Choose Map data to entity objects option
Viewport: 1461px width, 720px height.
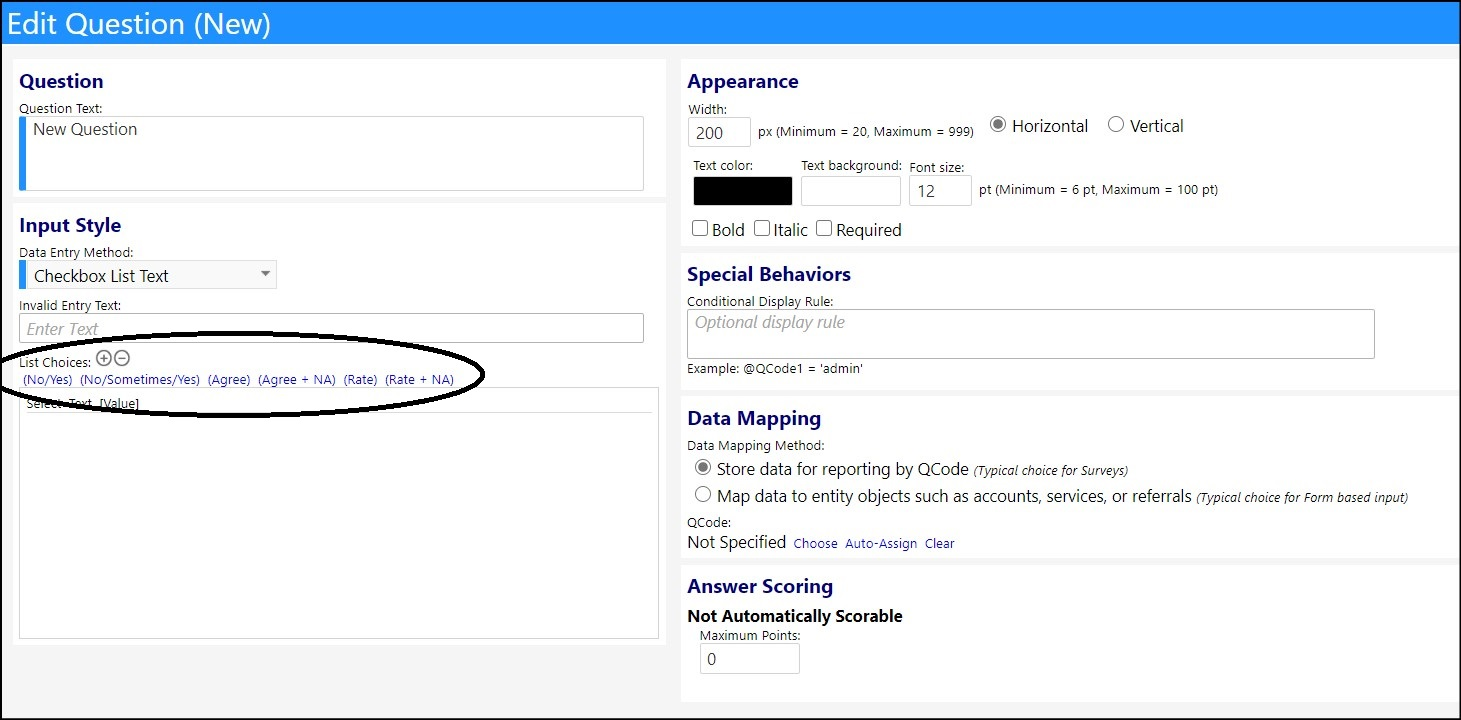click(x=703, y=495)
